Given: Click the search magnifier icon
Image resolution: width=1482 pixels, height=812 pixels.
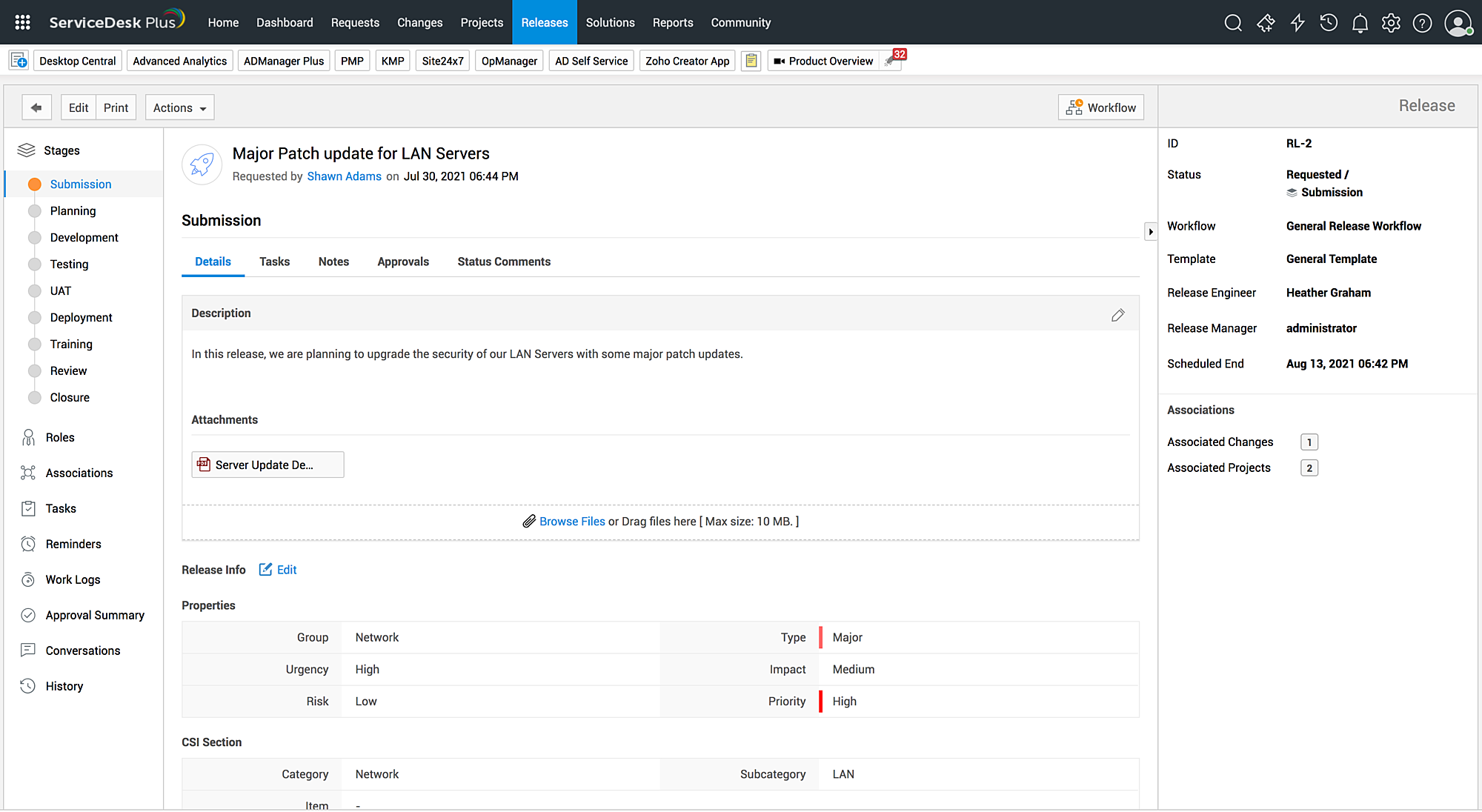Looking at the screenshot, I should [1233, 23].
